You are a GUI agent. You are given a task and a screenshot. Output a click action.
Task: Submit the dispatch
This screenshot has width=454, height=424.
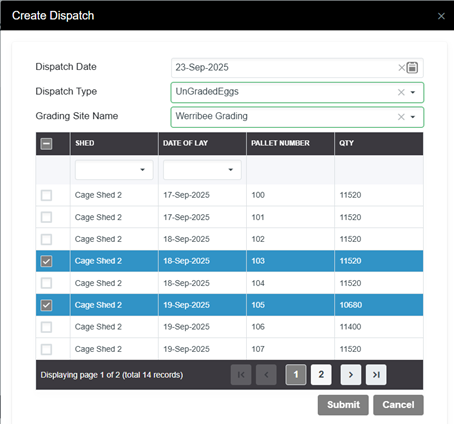343,405
